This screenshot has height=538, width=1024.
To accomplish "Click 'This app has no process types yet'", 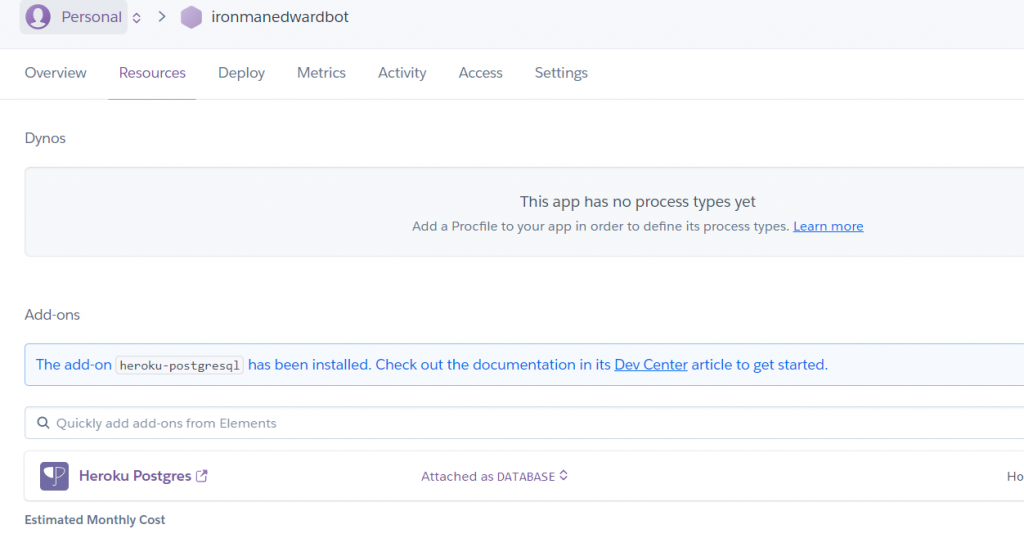I will tap(637, 202).
